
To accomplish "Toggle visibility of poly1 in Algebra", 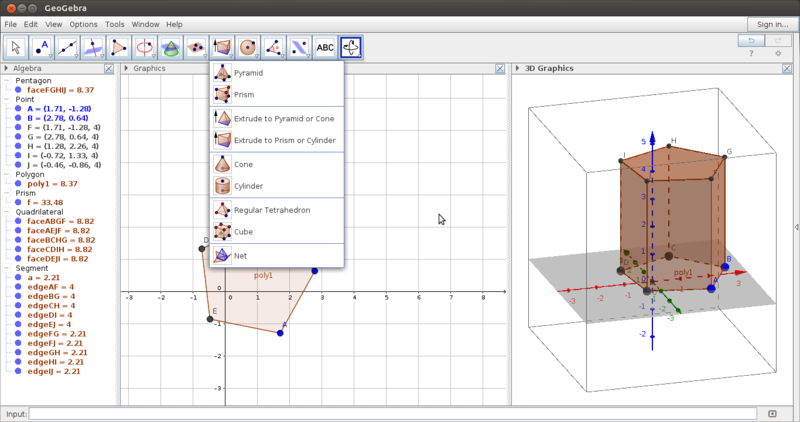I will pyautogui.click(x=18, y=184).
